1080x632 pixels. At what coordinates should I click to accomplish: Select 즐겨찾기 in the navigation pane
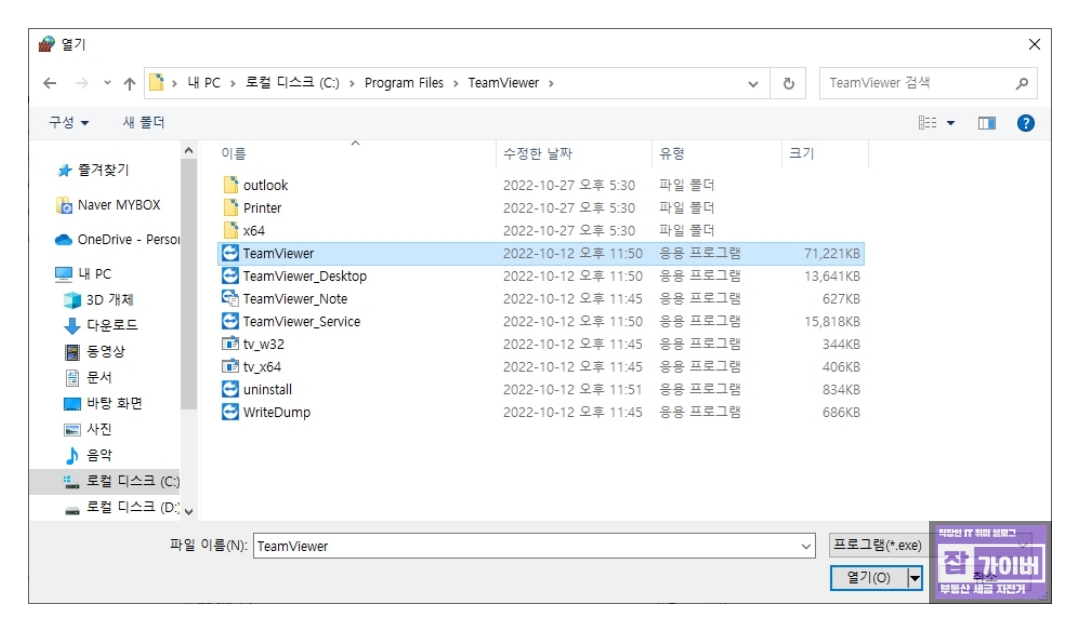94,170
